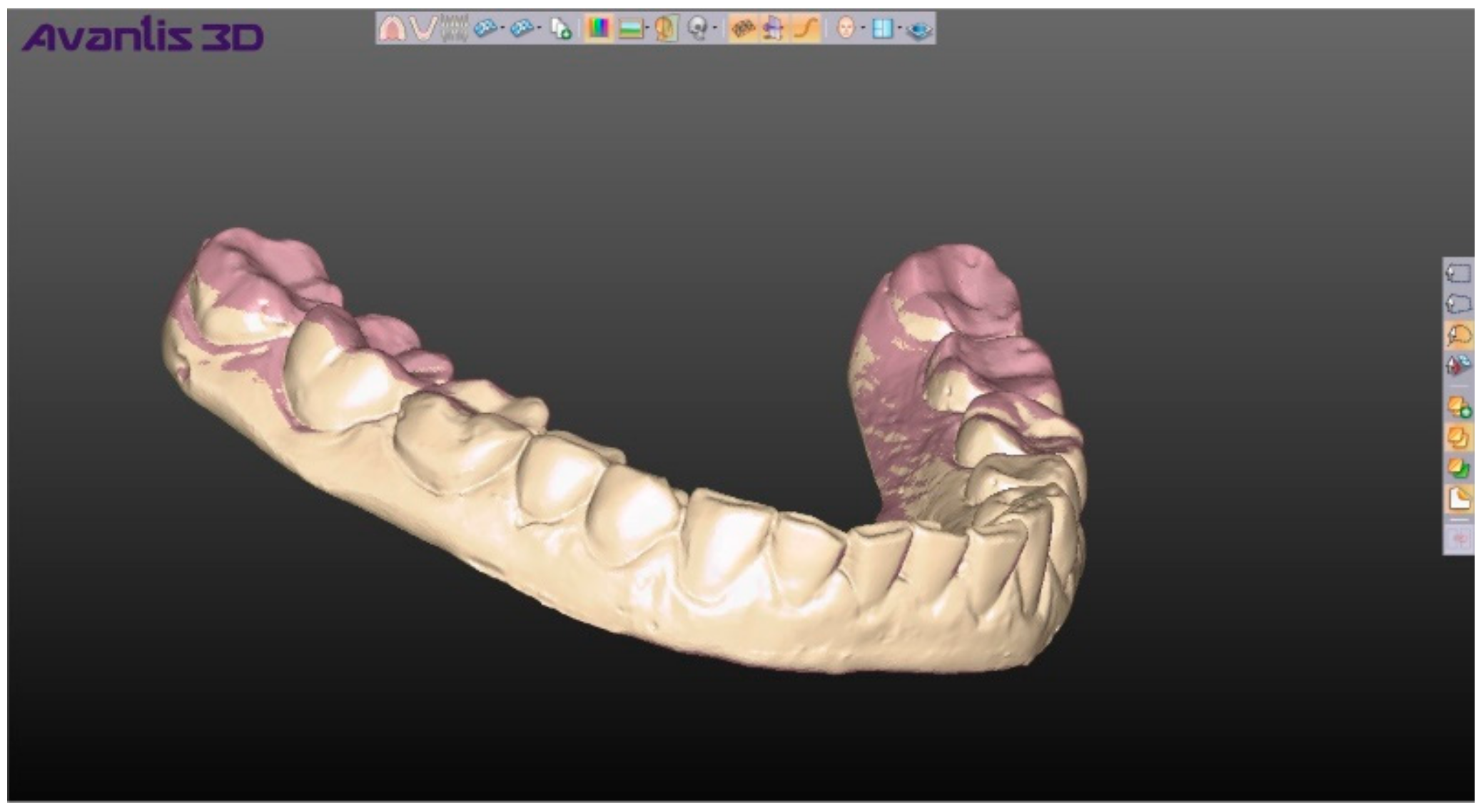1483x812 pixels.
Task: Select the polygon selection tool
Action: pyautogui.click(x=1458, y=304)
